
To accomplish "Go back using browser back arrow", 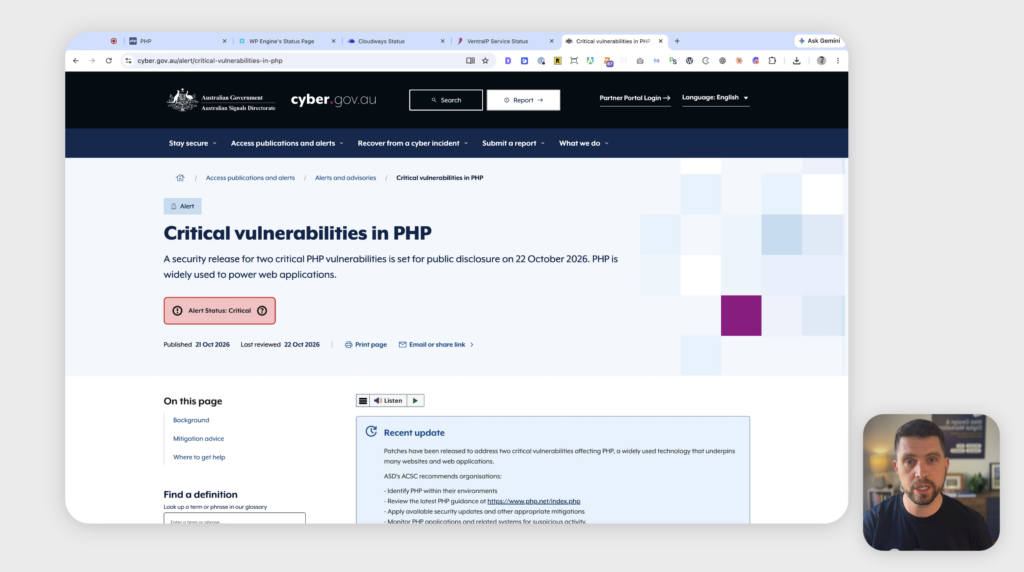I will point(76,61).
